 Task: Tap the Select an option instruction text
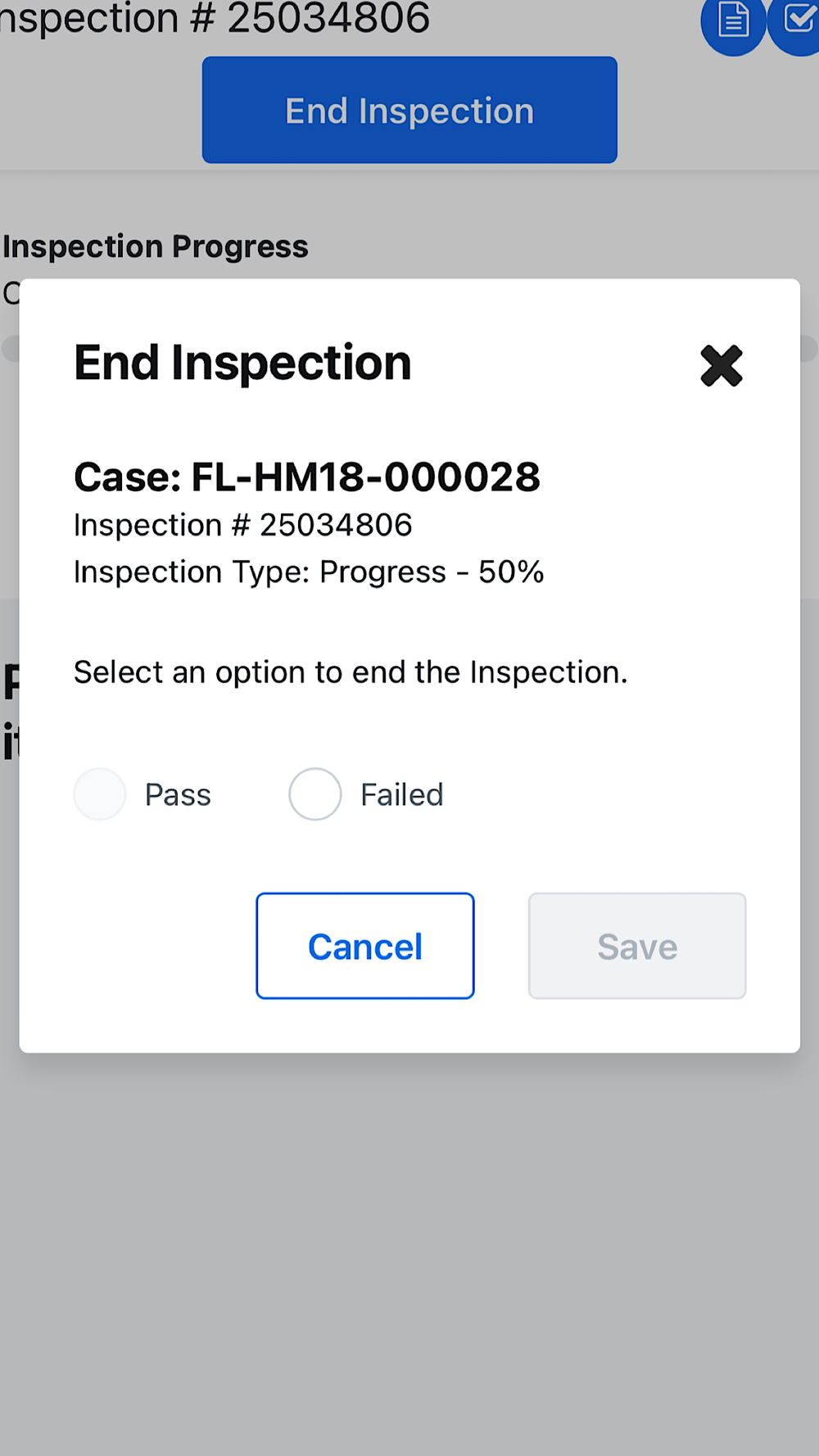click(351, 672)
